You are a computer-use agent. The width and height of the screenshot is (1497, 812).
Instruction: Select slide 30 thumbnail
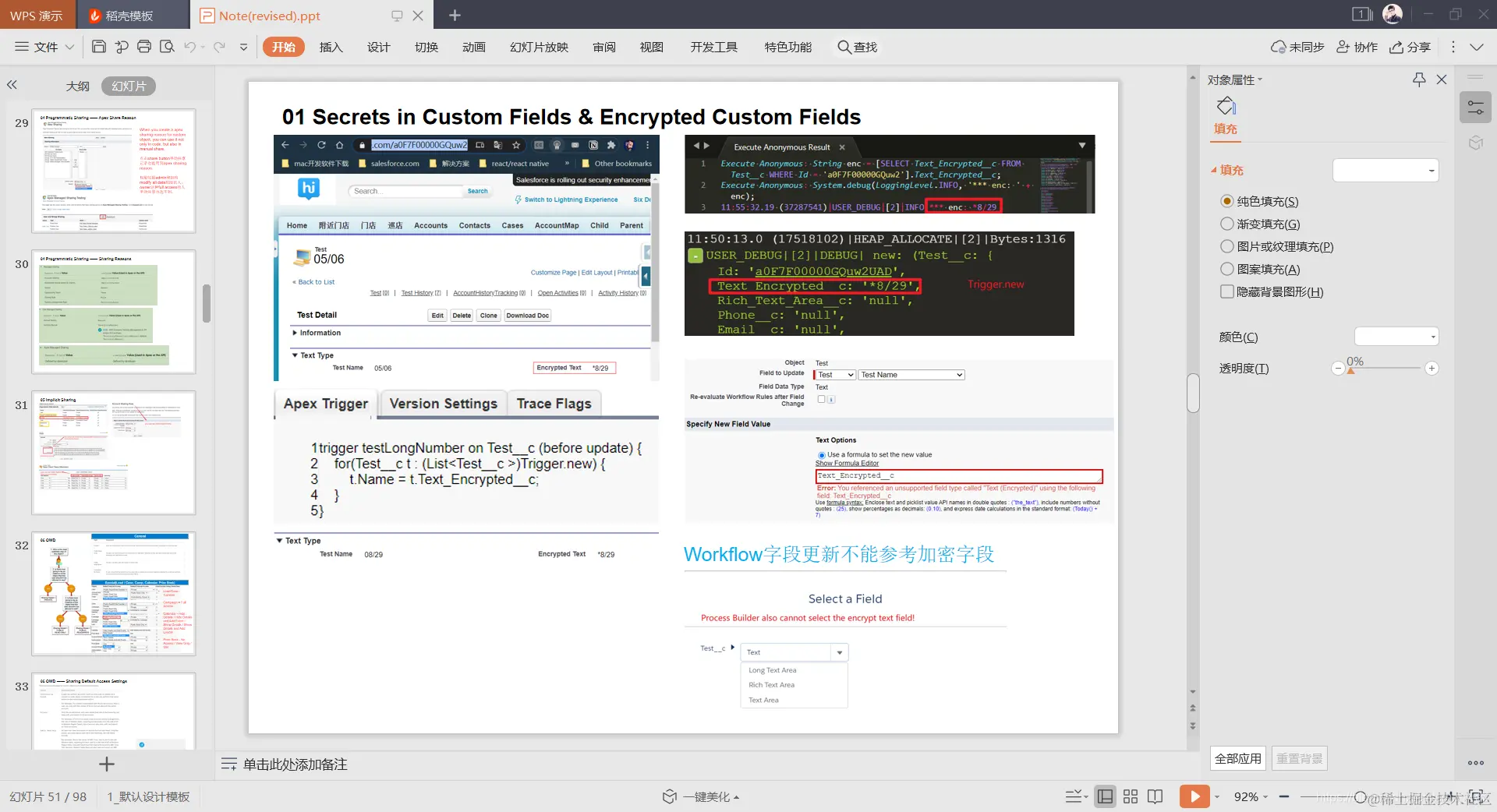(x=114, y=312)
